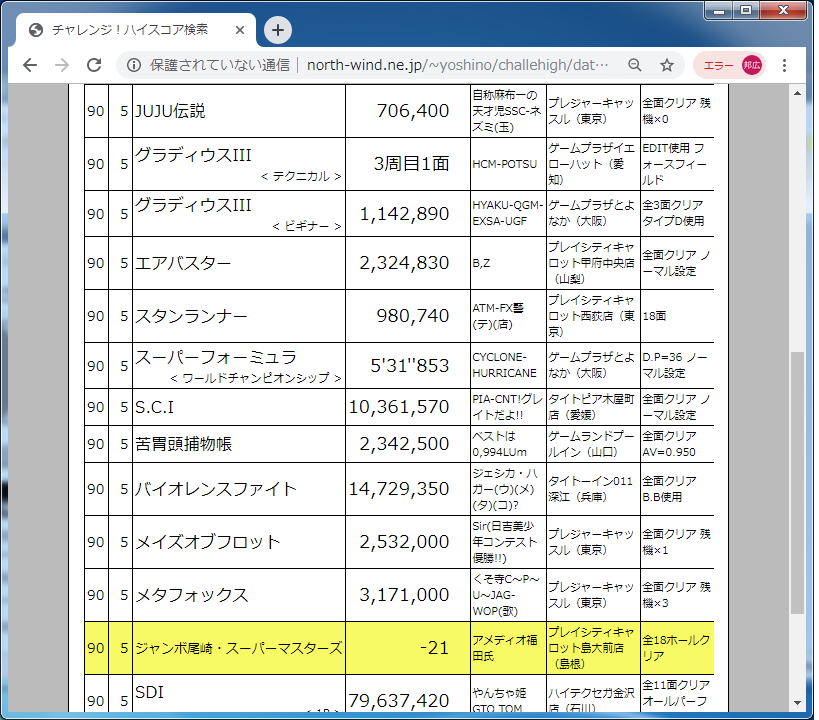The image size is (819, 720).
Task: Click the scrollbar down arrow
Action: tap(797, 703)
